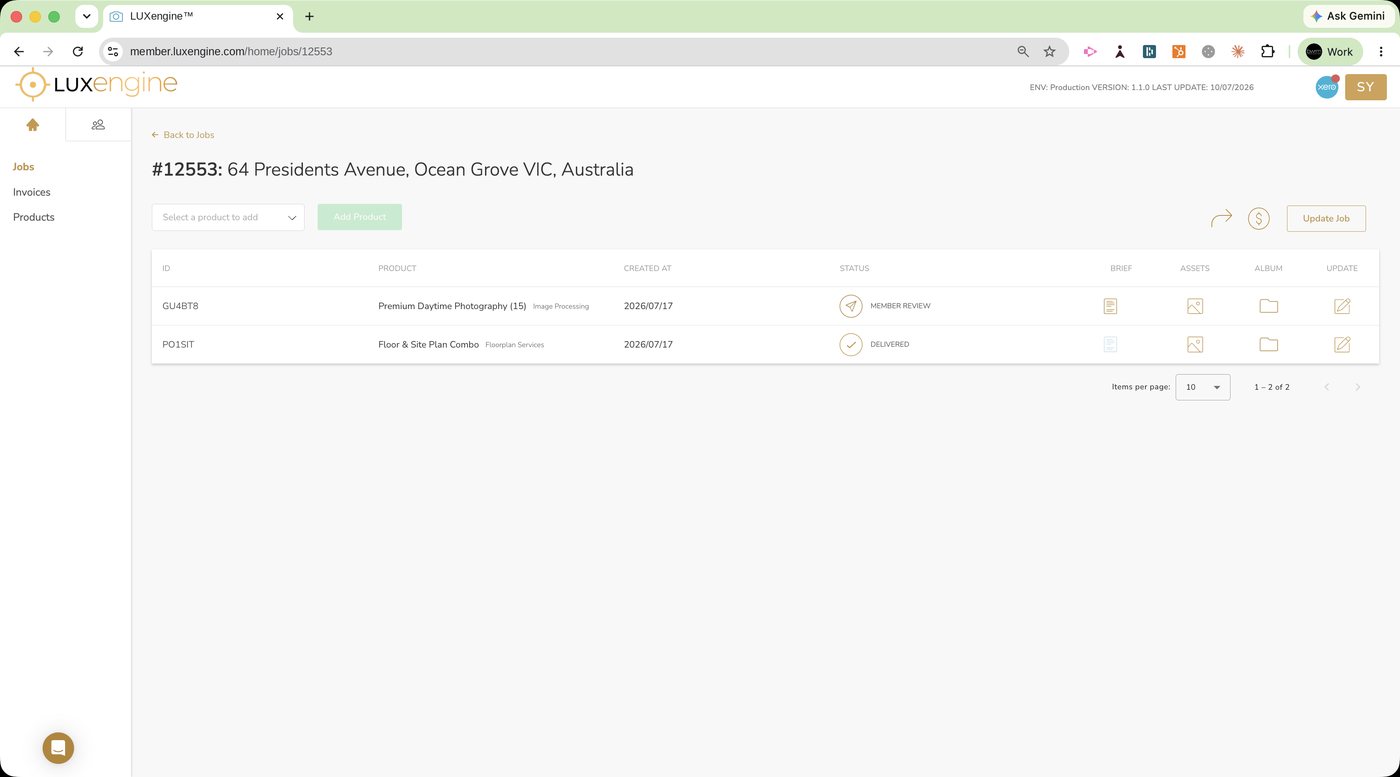The height and width of the screenshot is (777, 1400).
Task: Open the chat support widget
Action: pyautogui.click(x=58, y=748)
